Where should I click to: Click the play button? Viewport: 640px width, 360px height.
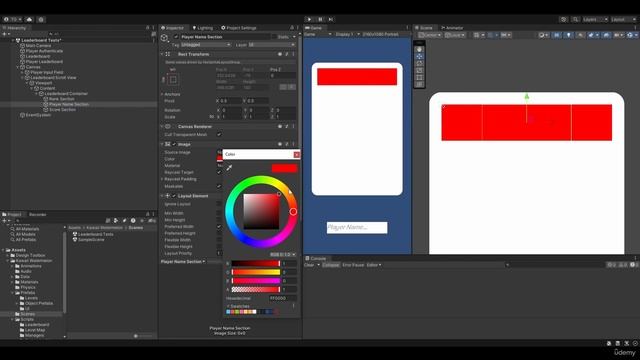click(309, 19)
